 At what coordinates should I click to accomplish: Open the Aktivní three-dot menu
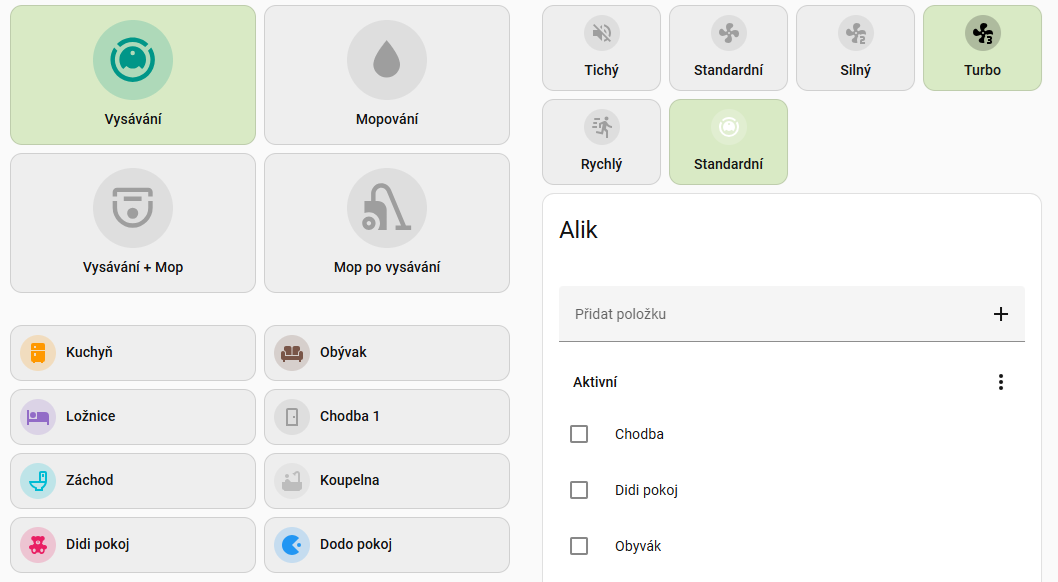pyautogui.click(x=1000, y=382)
